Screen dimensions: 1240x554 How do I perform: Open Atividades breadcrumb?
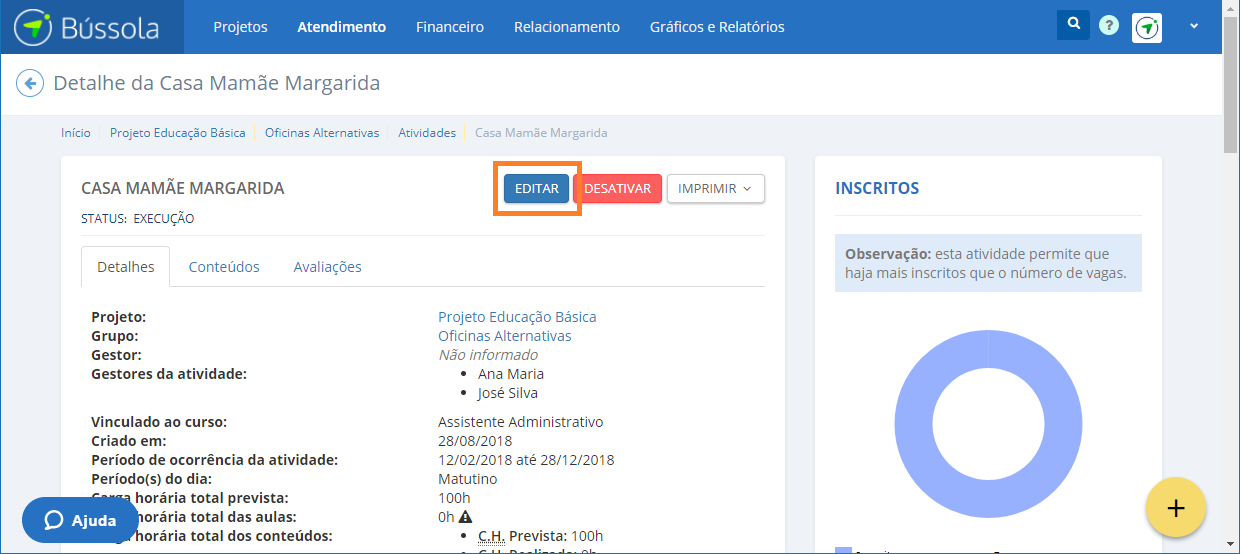point(427,132)
